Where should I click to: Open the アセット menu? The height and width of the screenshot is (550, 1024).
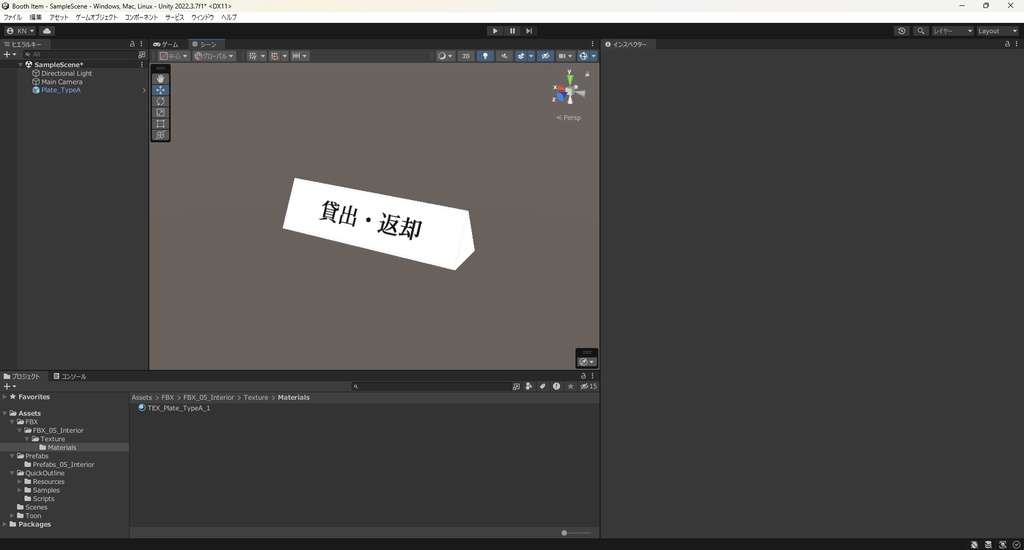point(58,17)
